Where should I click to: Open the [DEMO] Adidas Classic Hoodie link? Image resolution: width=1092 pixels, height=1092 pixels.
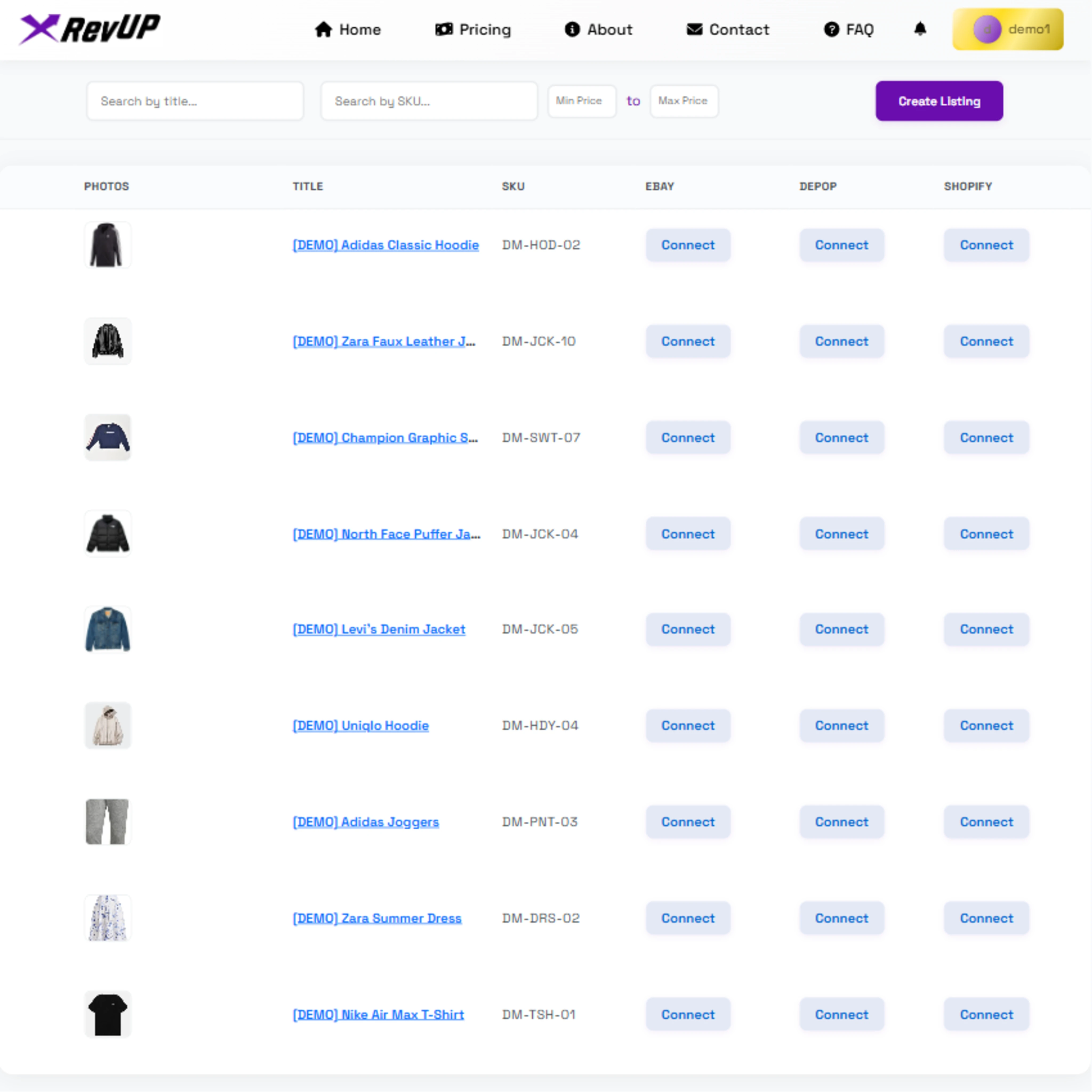(386, 245)
